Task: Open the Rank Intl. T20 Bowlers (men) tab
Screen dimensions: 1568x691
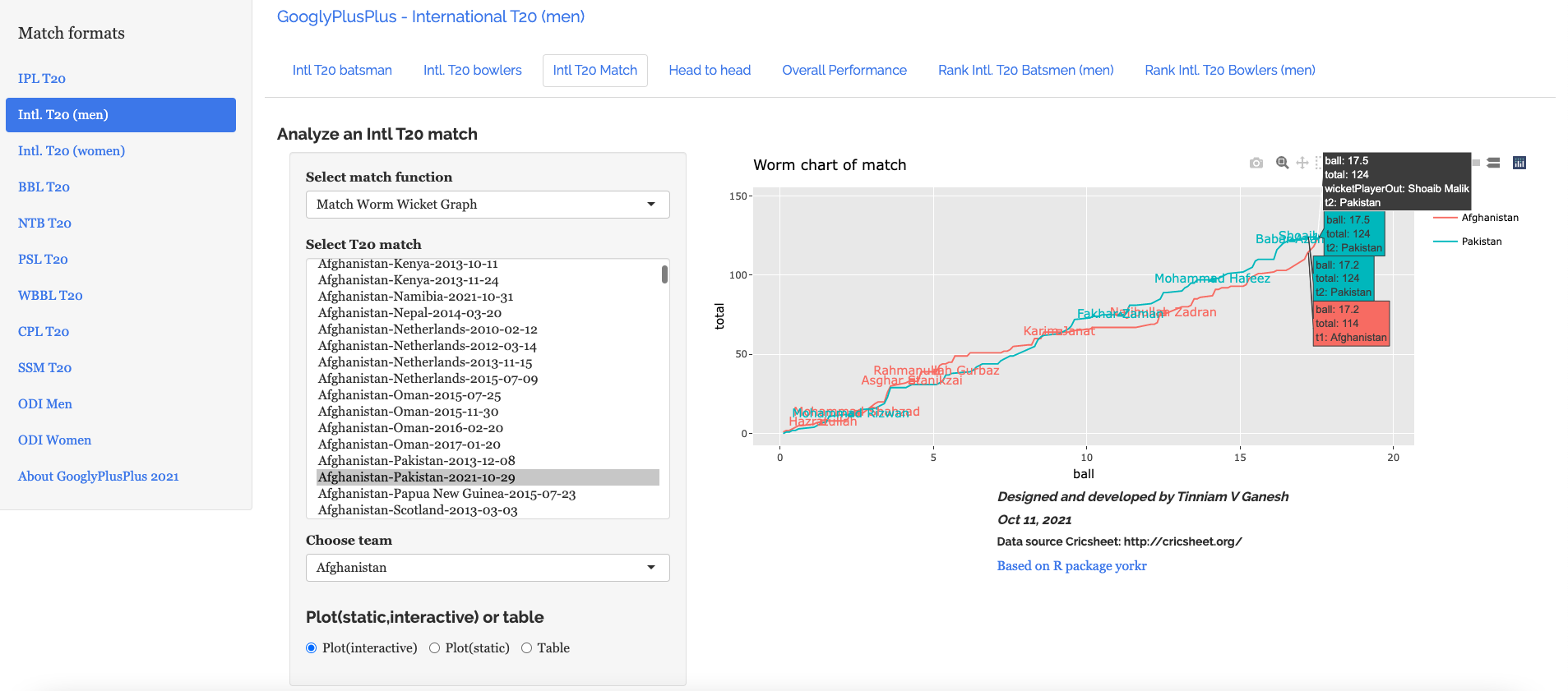Action: (1229, 71)
